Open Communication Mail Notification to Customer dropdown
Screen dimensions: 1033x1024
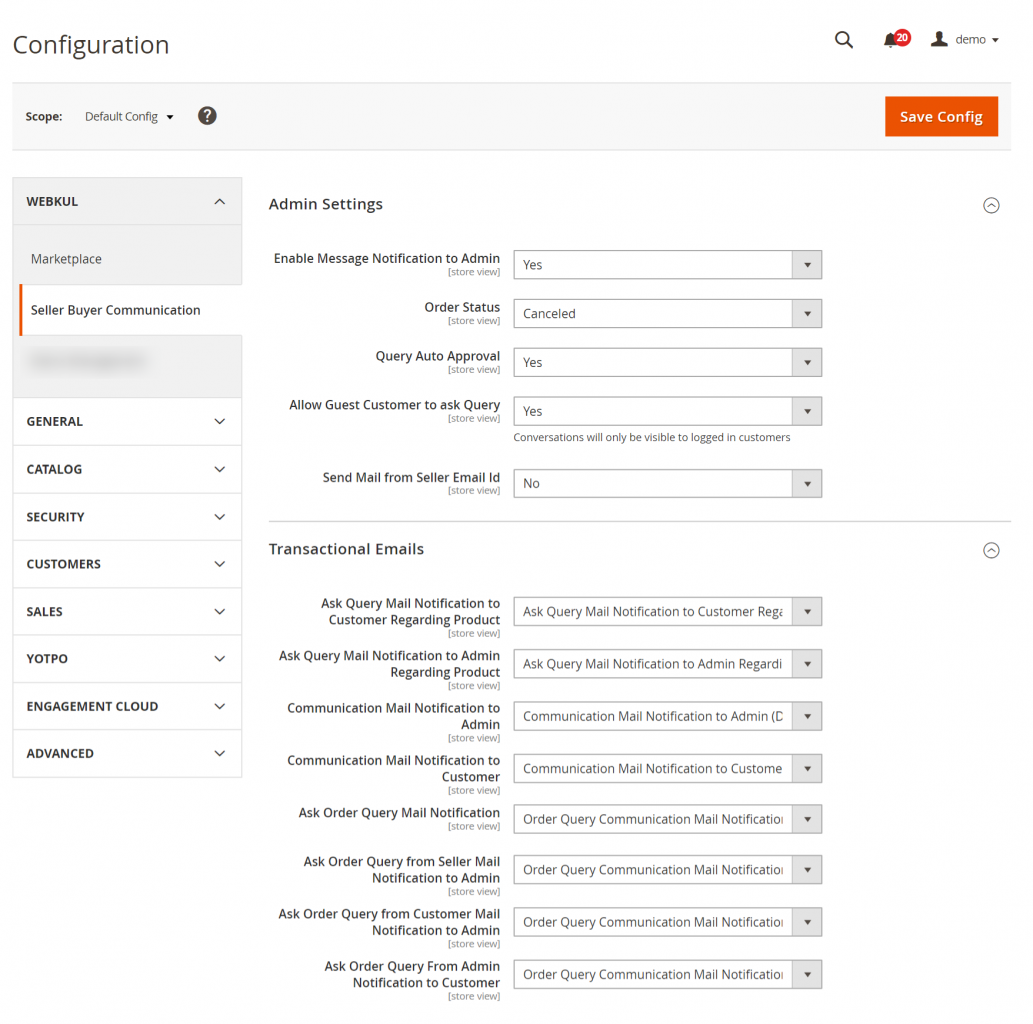pos(667,769)
